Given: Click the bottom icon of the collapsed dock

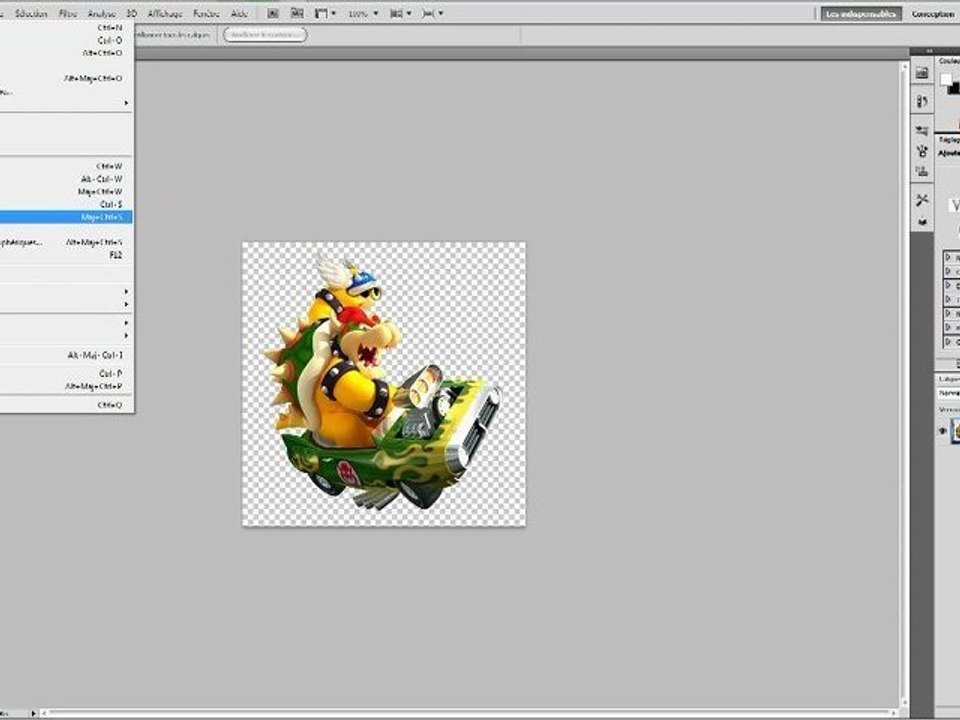Looking at the screenshot, I should point(922,221).
